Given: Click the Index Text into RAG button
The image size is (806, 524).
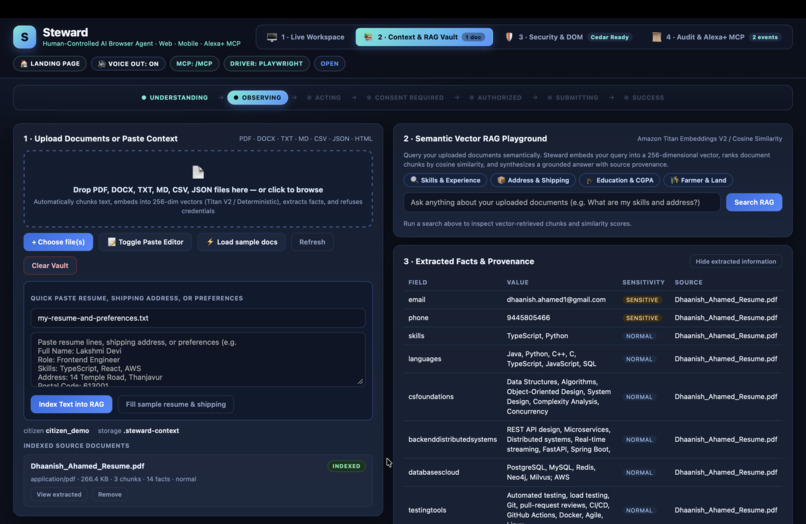Looking at the screenshot, I should pyautogui.click(x=71, y=404).
